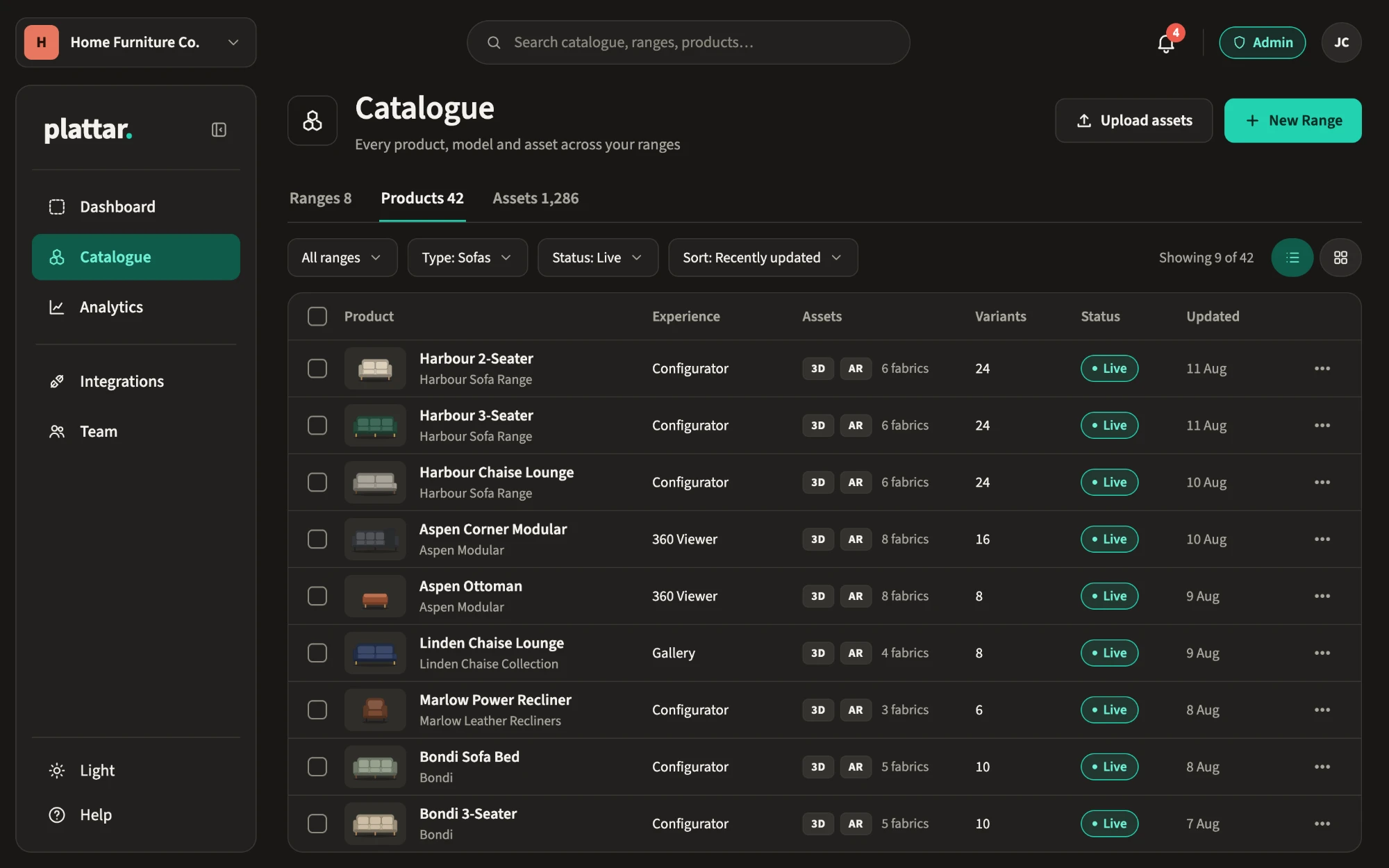
Task: Open Integrations in sidebar
Action: pos(136,381)
